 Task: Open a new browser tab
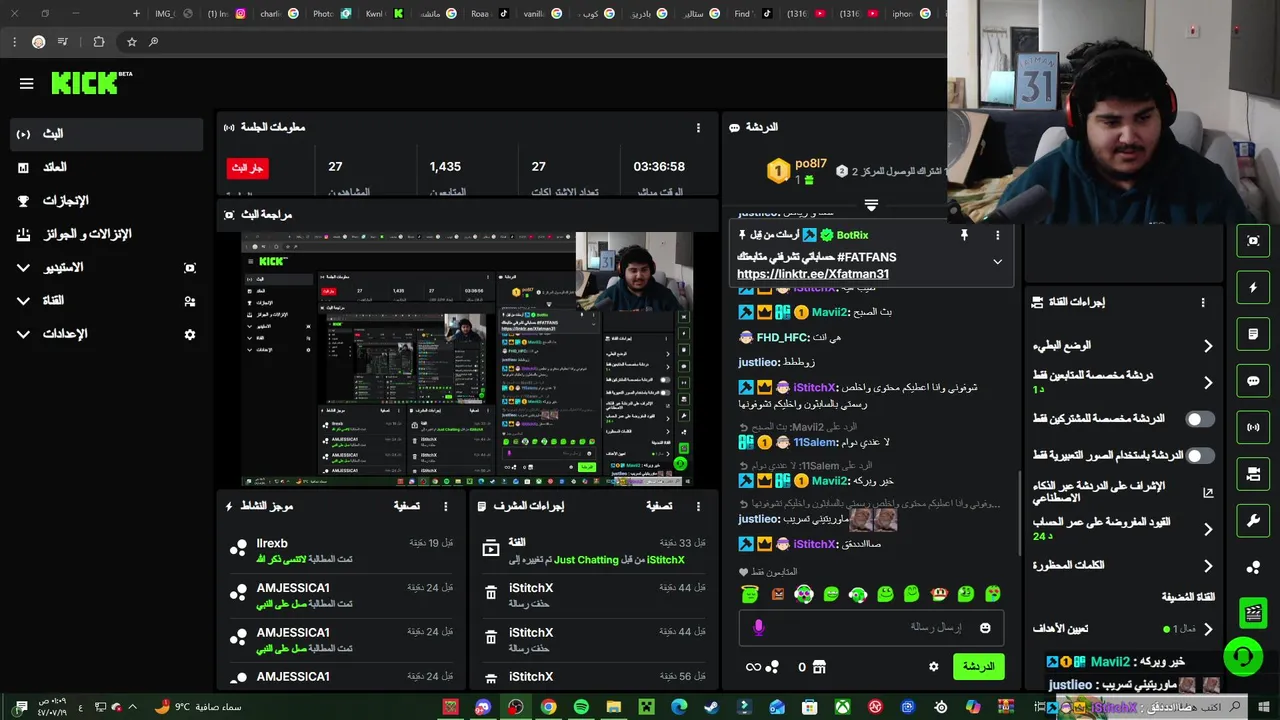(136, 13)
